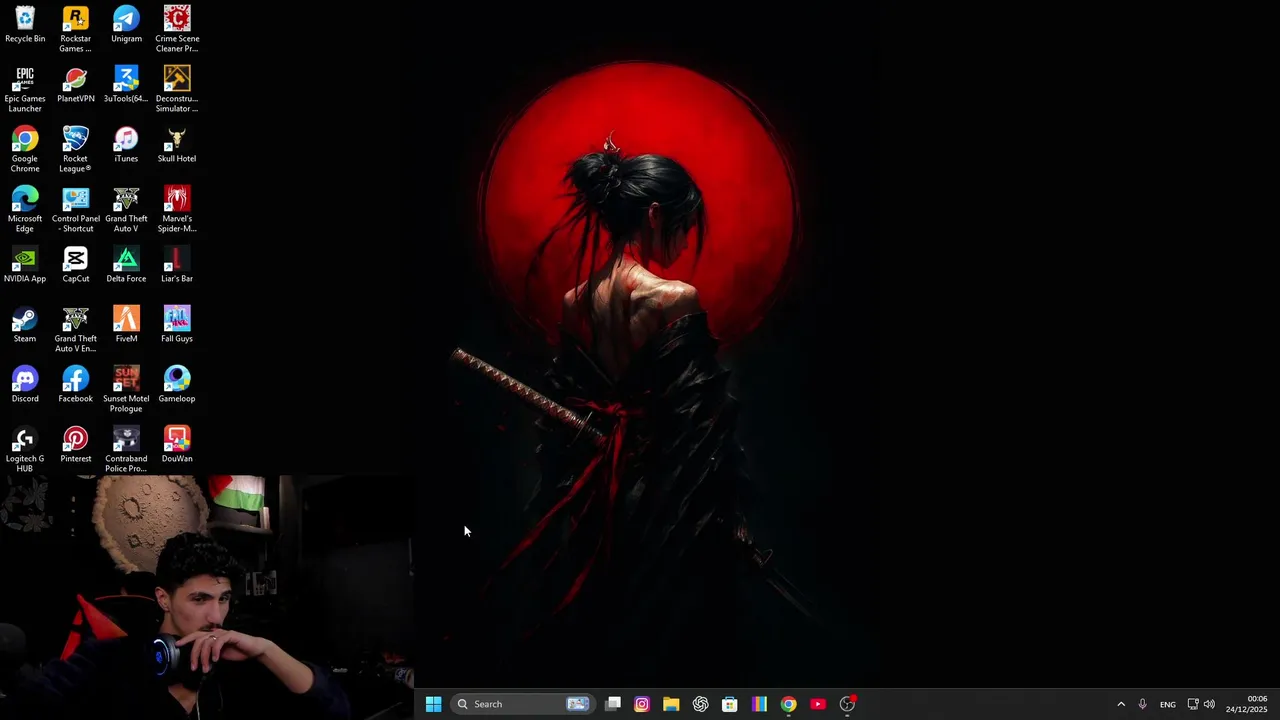Select Crime Scene Cleaner desktop icon

177,29
